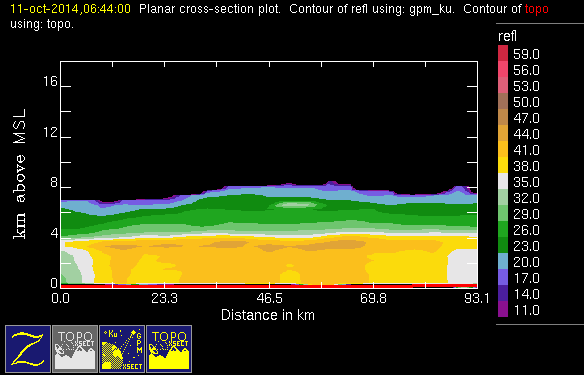
Task: Select the yellow TOPO XSECT icon
Action: (169, 349)
